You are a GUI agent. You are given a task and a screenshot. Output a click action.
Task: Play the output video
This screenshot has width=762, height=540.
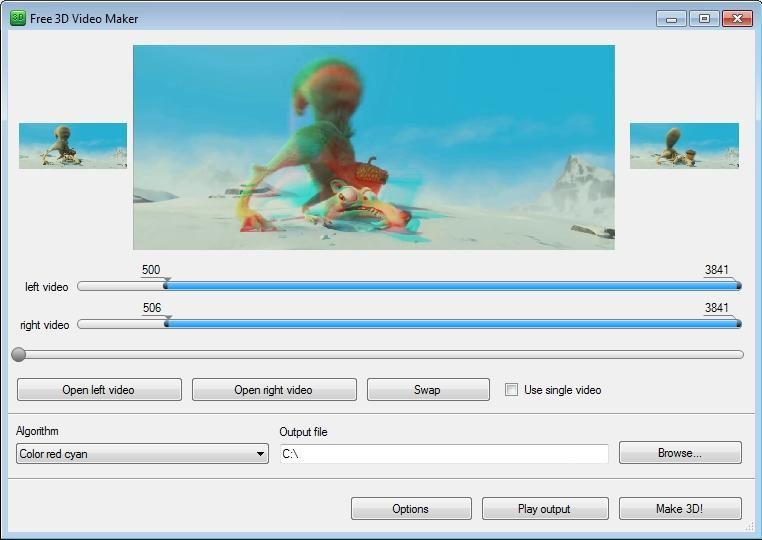pos(545,508)
